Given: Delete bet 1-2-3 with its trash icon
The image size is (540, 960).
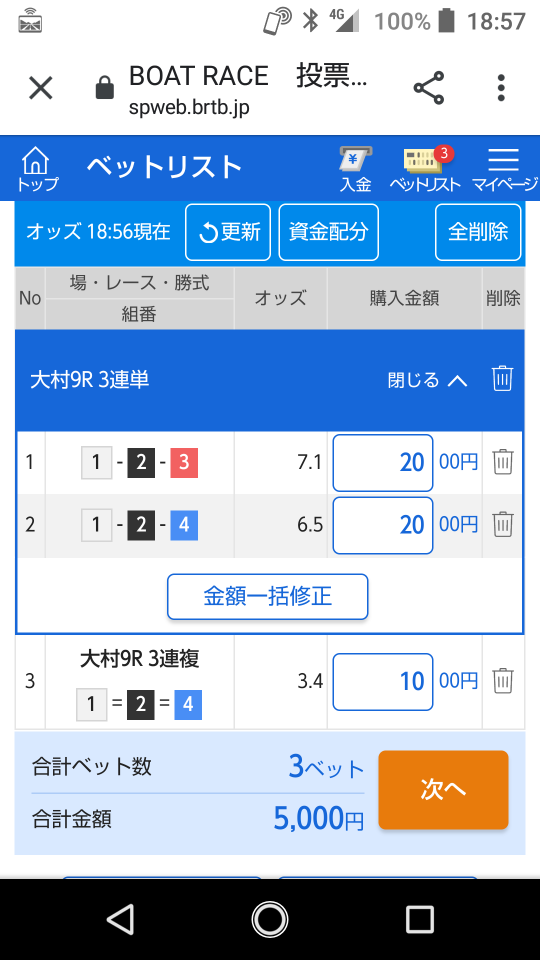Looking at the screenshot, I should [x=503, y=462].
